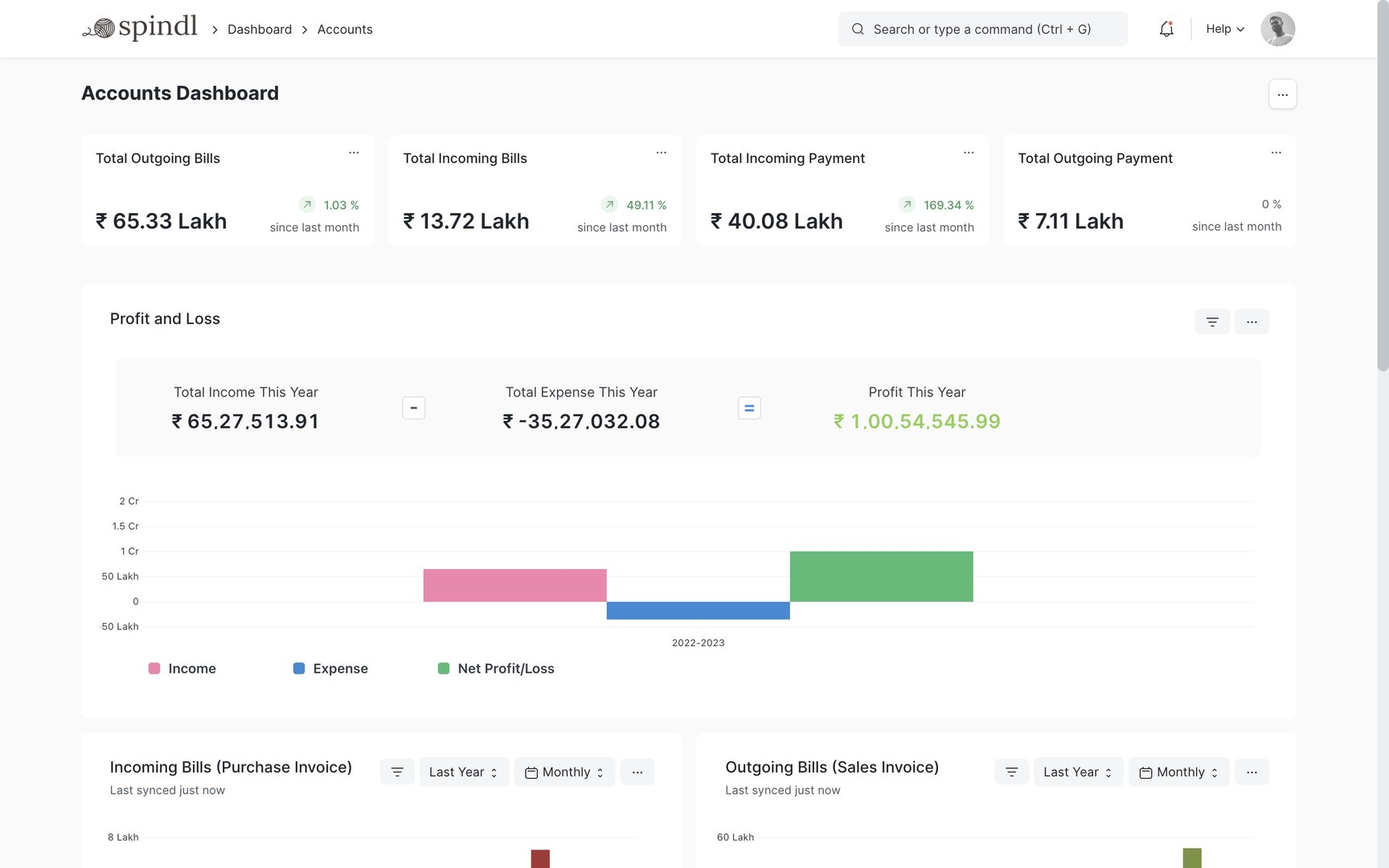Open Incoming Bills chart filter

[x=397, y=772]
